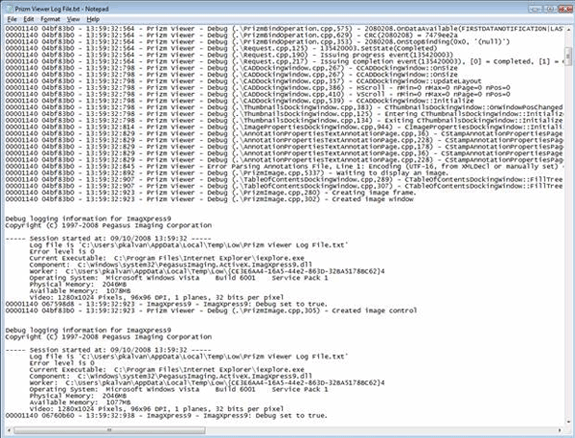Click the vertical scrollbar thumb
The height and width of the screenshot is (438, 575).
tap(569, 55)
